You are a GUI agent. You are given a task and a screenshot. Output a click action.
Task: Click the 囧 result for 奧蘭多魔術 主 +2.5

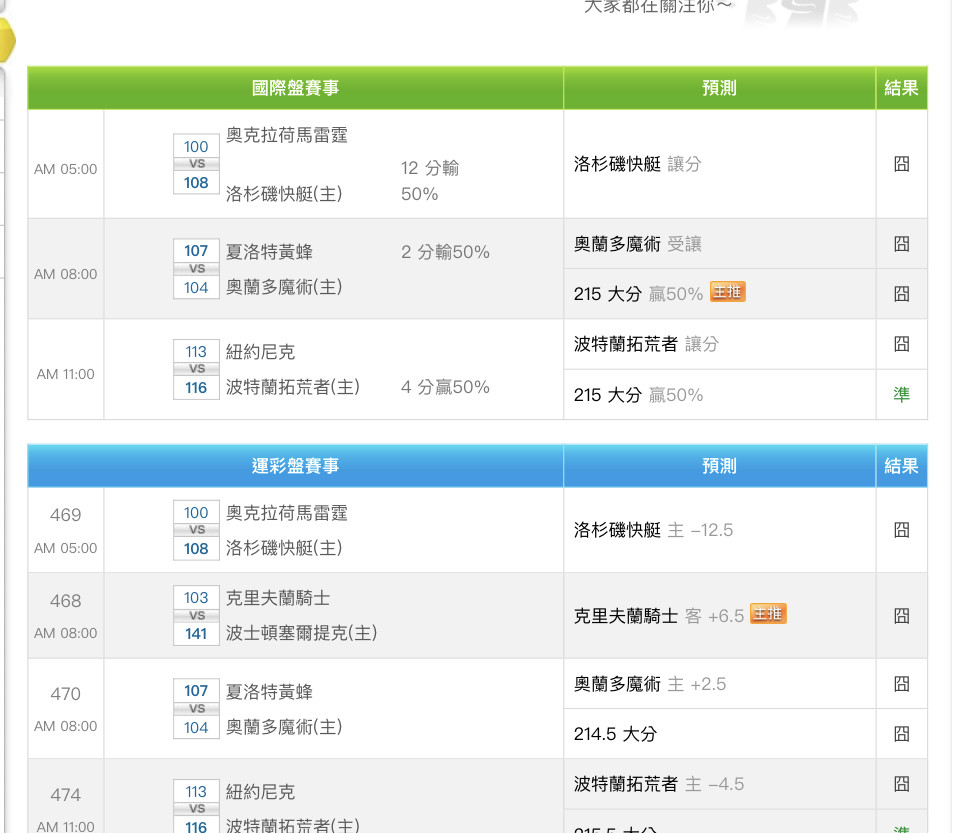(x=902, y=684)
